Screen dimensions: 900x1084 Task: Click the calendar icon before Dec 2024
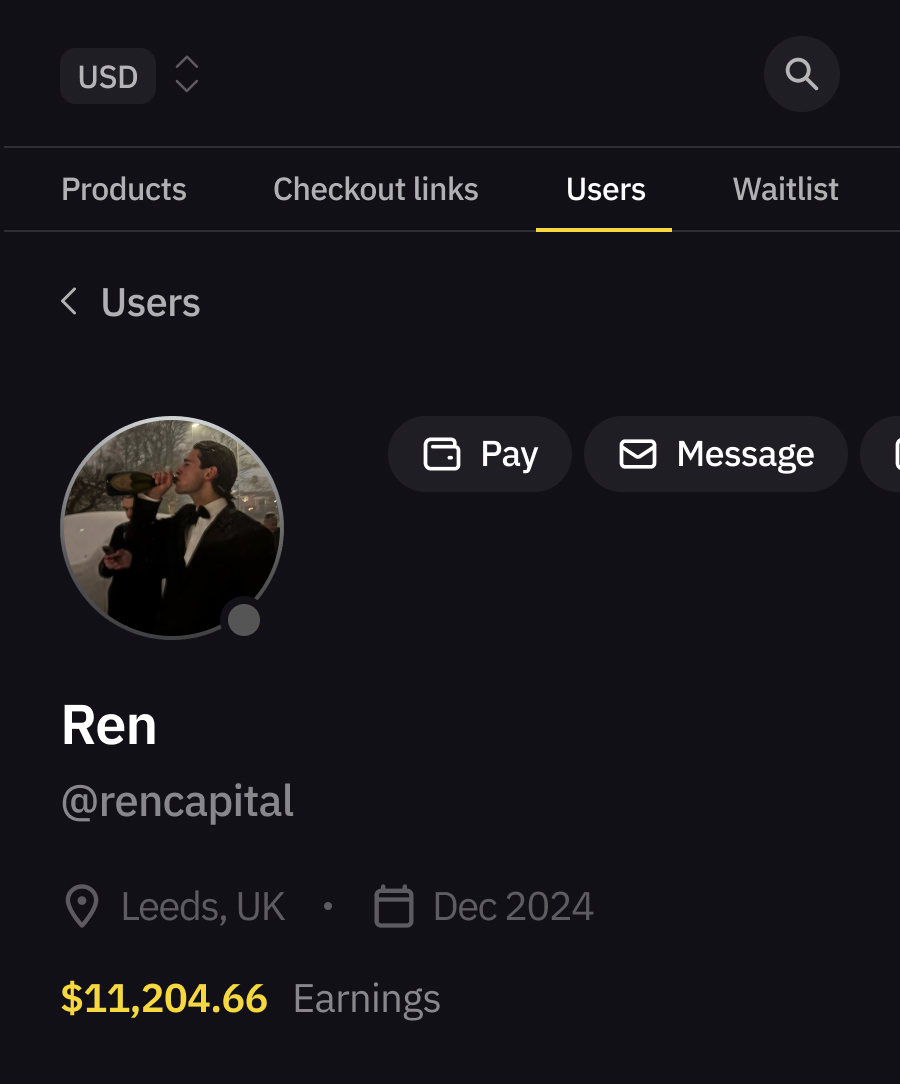point(394,907)
